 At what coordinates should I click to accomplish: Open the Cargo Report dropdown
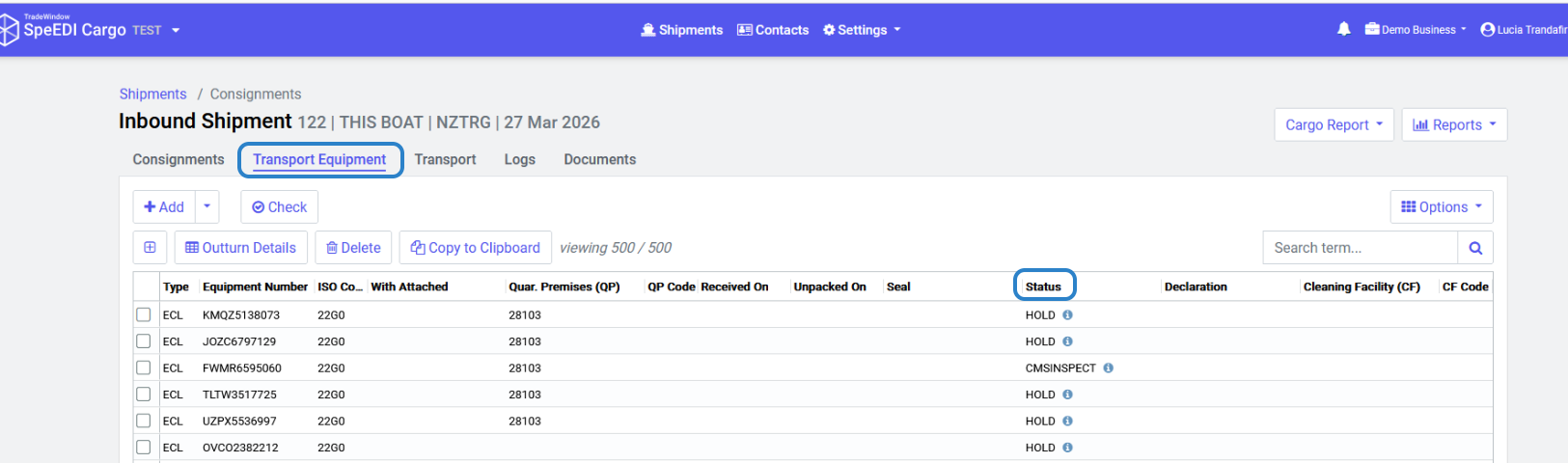pos(1334,124)
